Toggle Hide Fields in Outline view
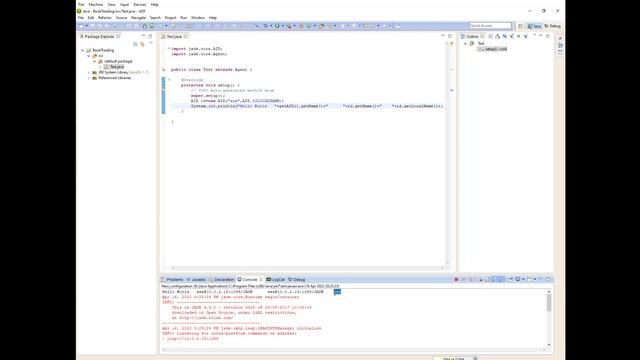The width and height of the screenshot is (640, 360). click(504, 36)
